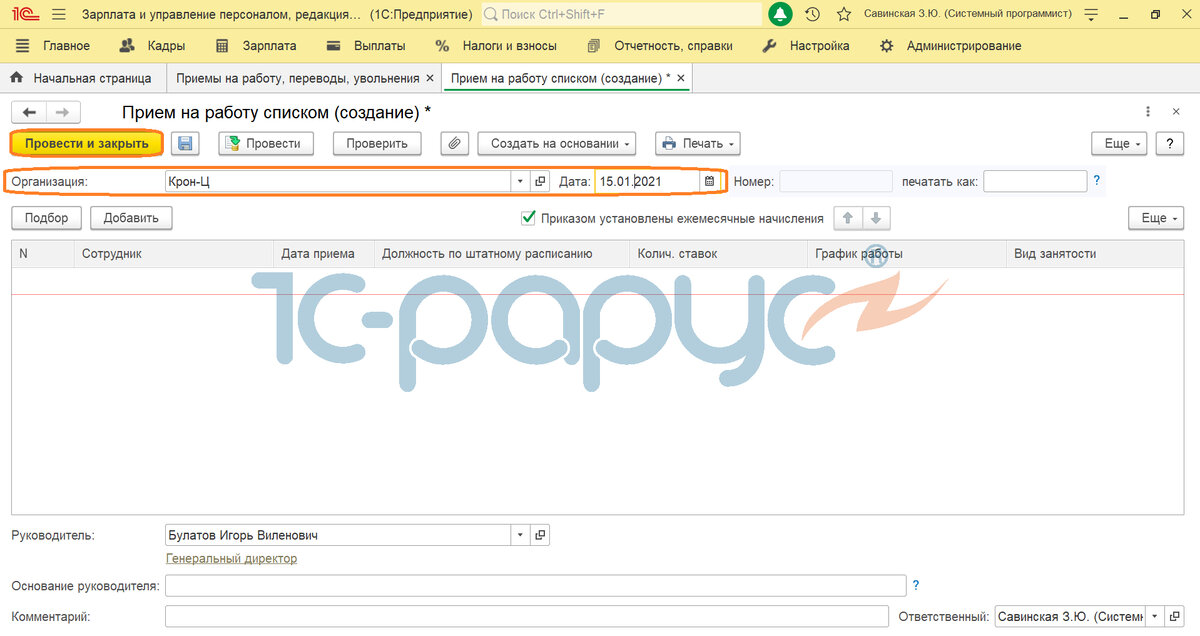Focus the search field Поиск Ctrl+Shift+F
Viewport: 1200px width, 636px height.
620,15
